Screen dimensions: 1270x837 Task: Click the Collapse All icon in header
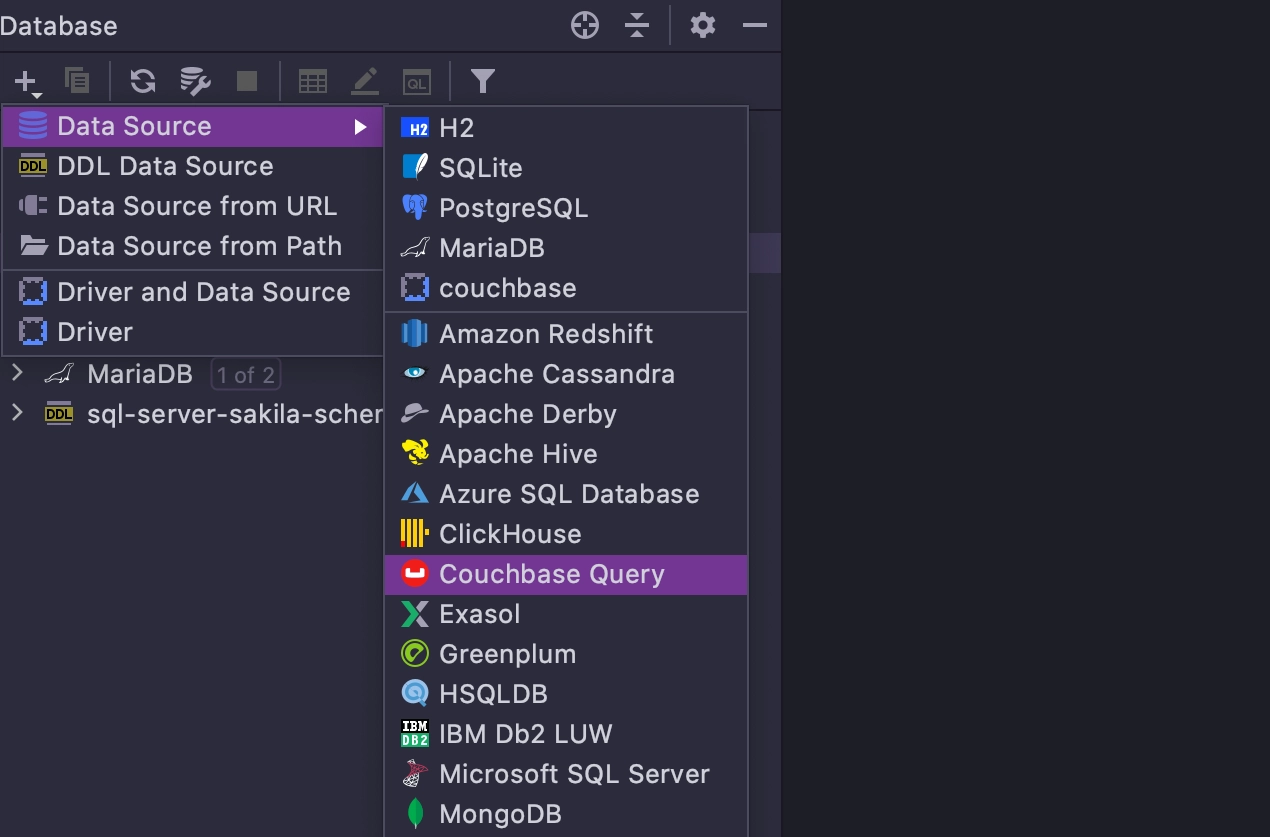point(637,26)
